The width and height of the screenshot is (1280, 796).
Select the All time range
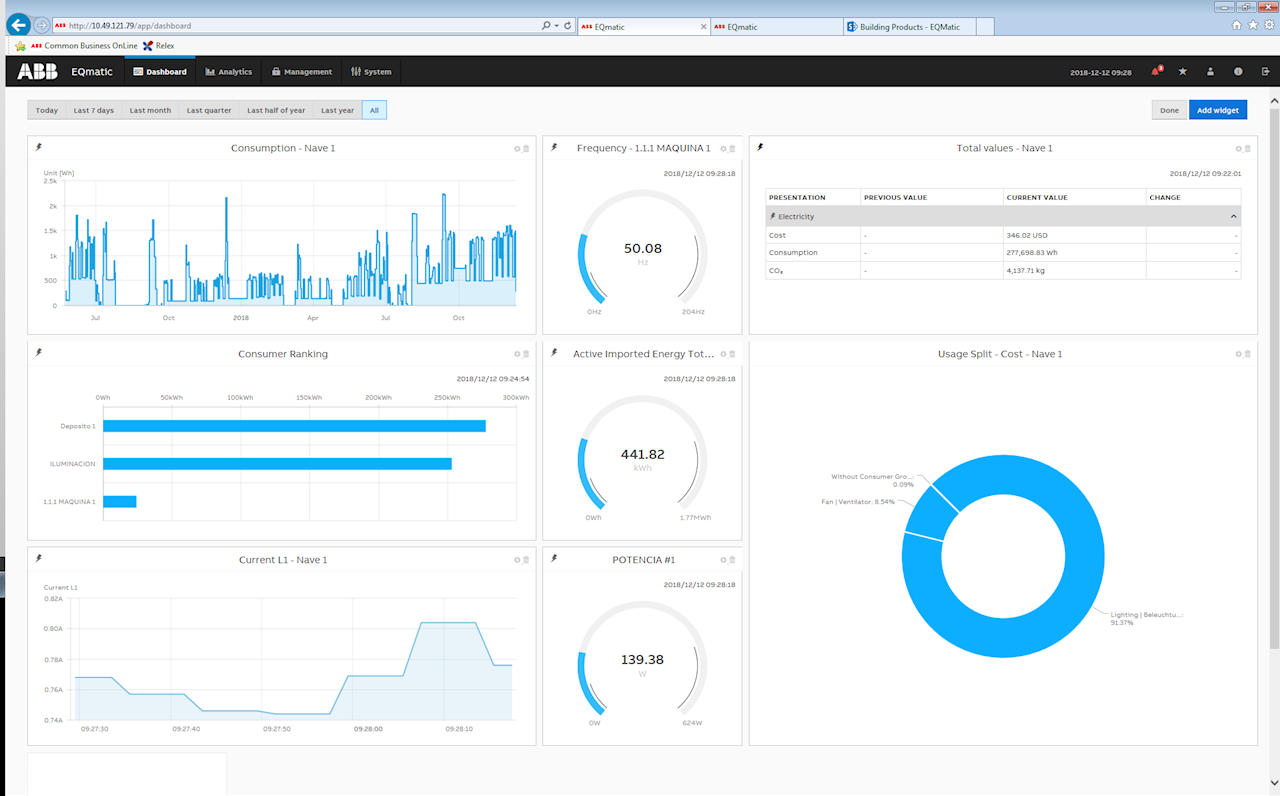click(374, 110)
